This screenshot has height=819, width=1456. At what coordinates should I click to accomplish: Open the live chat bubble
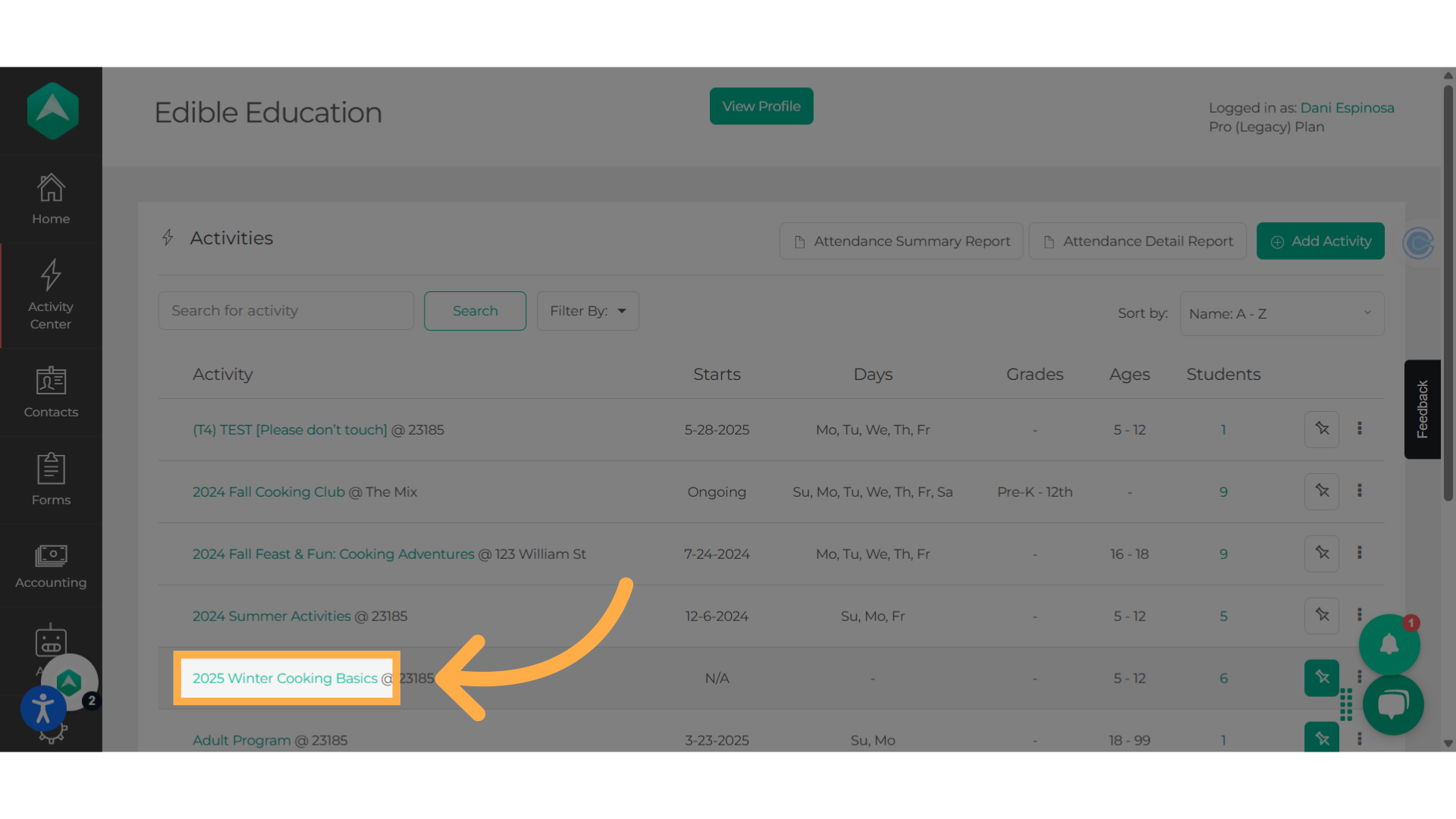coord(1393,704)
